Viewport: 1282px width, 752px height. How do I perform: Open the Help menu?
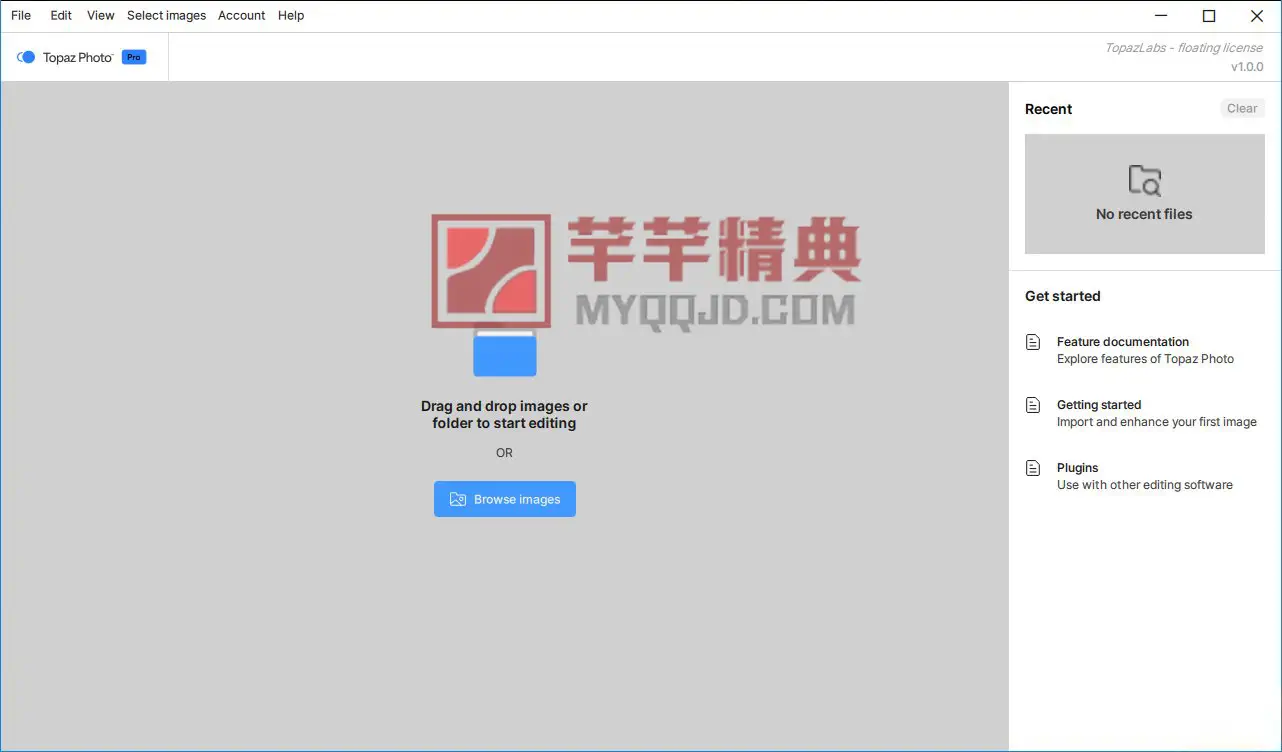coord(291,15)
